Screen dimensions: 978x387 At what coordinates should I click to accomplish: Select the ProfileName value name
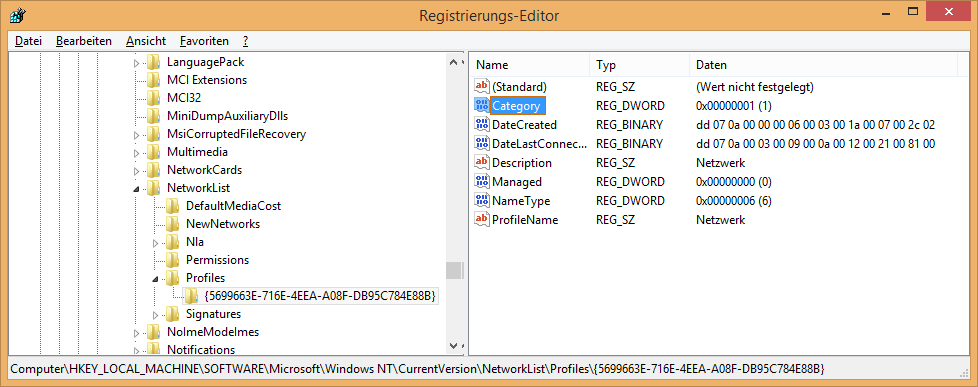(525, 220)
